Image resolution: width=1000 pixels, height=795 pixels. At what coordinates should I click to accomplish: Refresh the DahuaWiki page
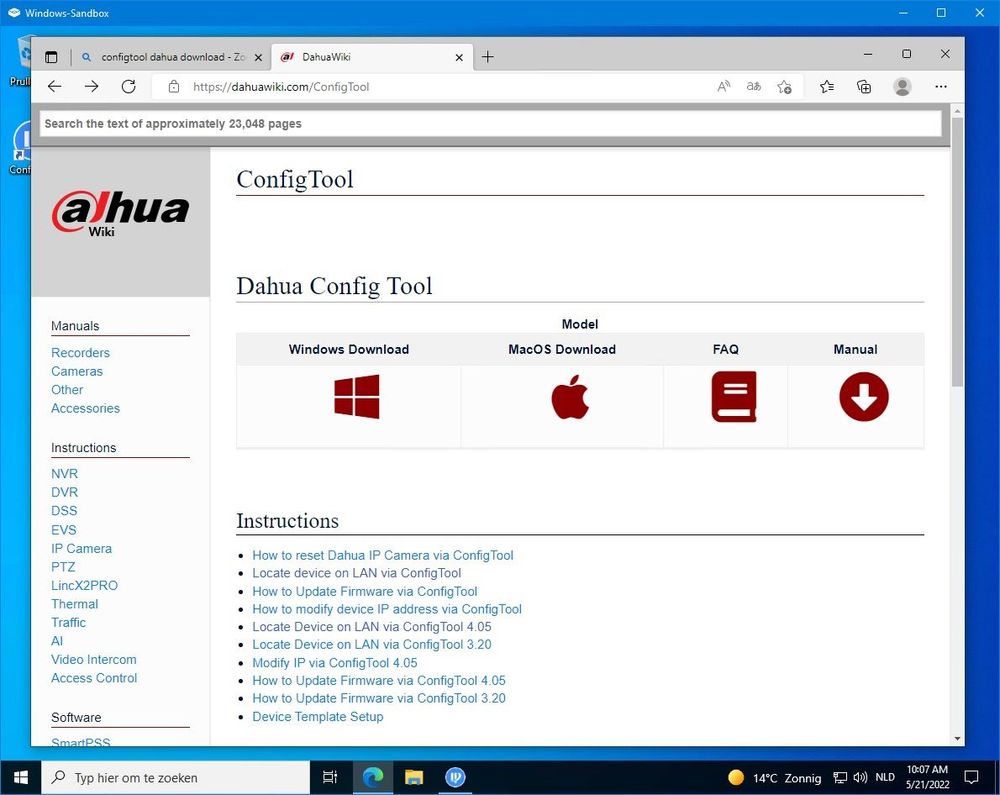pyautogui.click(x=129, y=87)
